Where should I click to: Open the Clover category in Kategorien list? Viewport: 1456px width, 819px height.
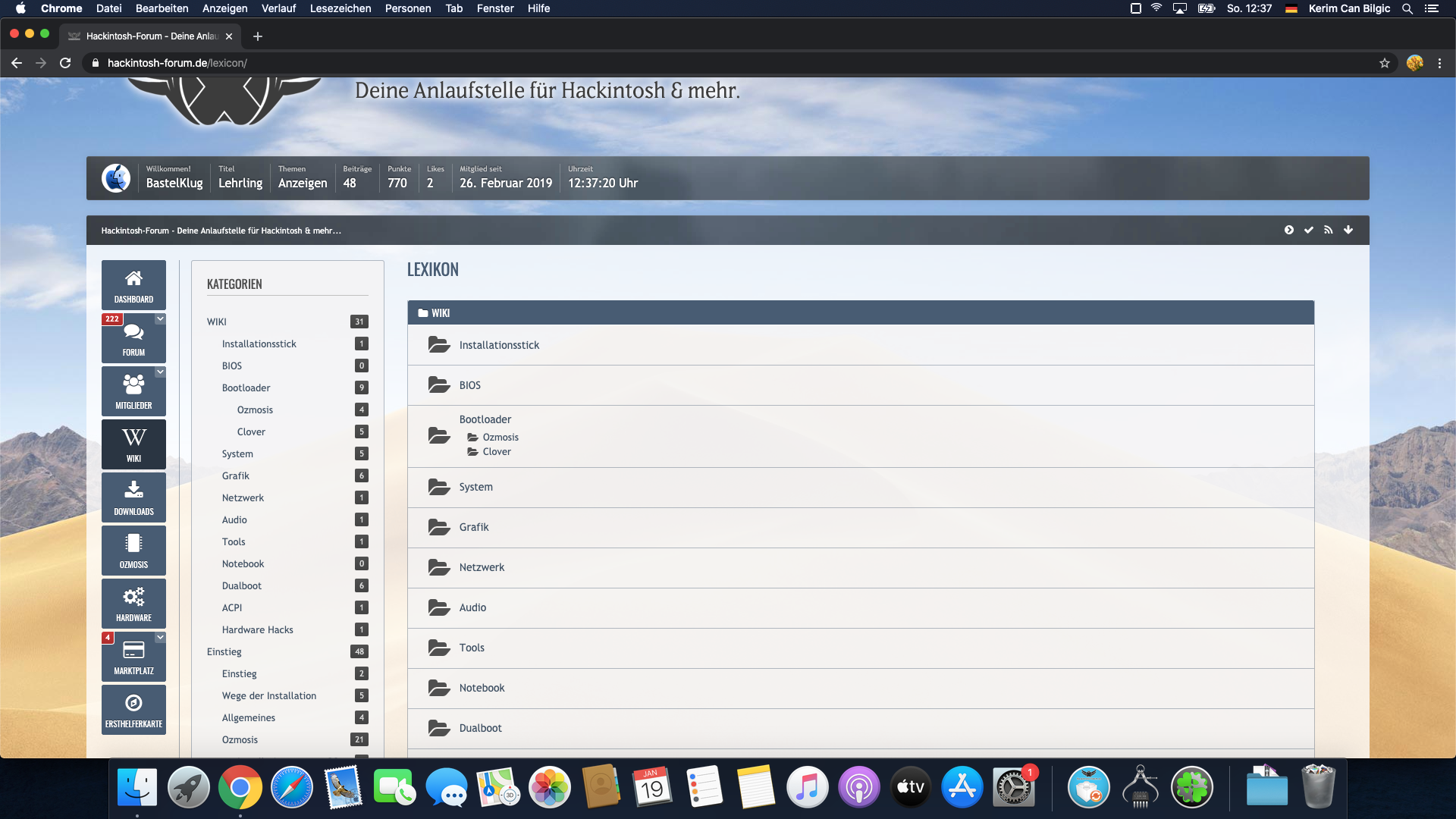251,431
